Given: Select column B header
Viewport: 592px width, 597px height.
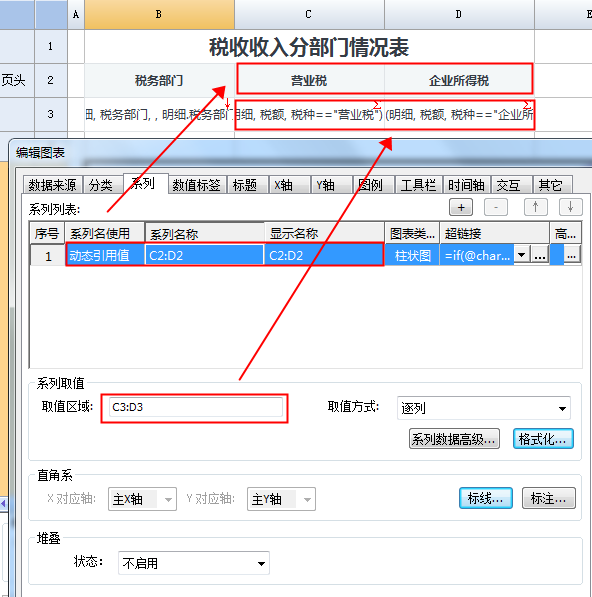Looking at the screenshot, I should (x=159, y=14).
